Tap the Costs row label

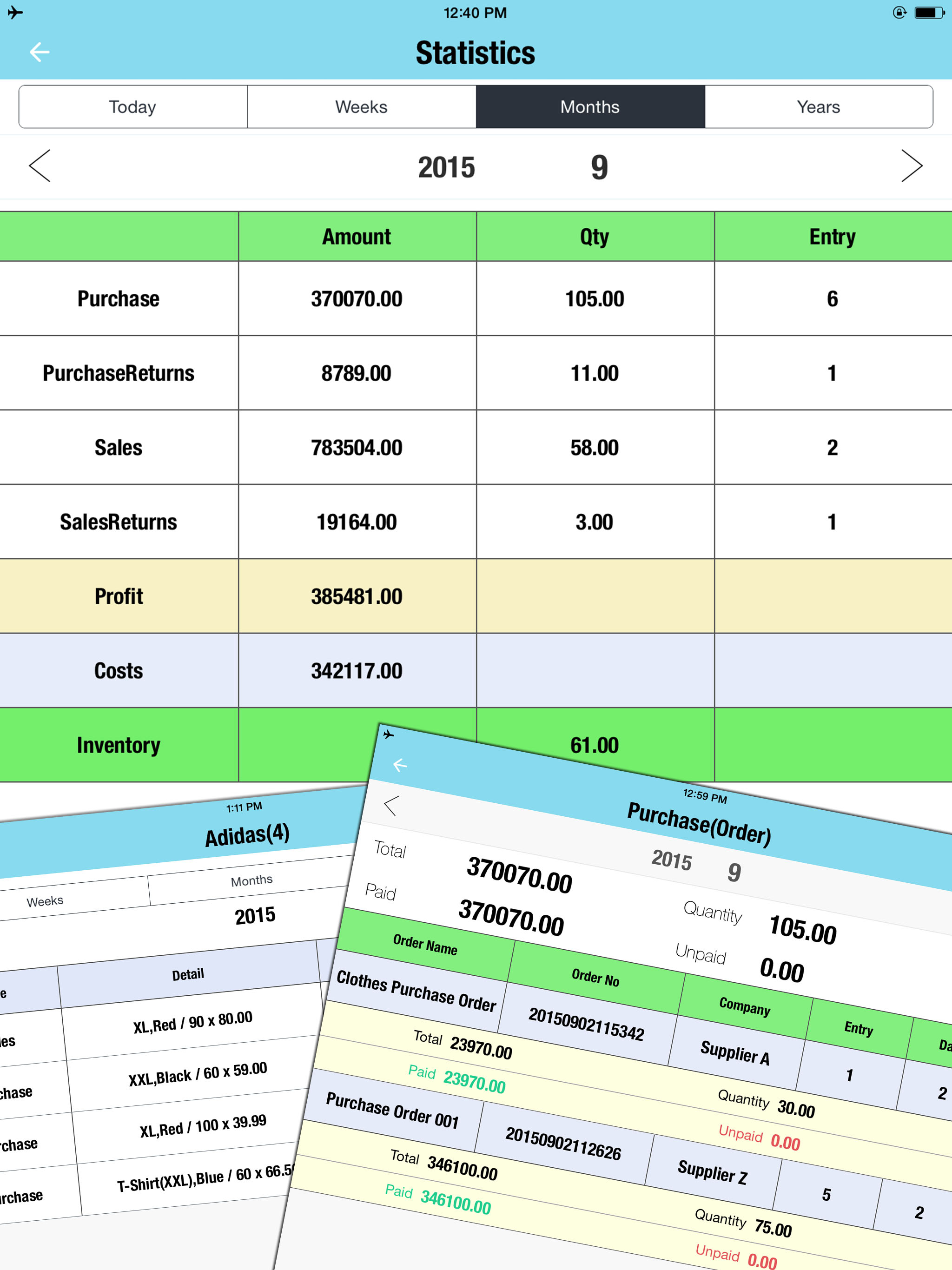[119, 671]
